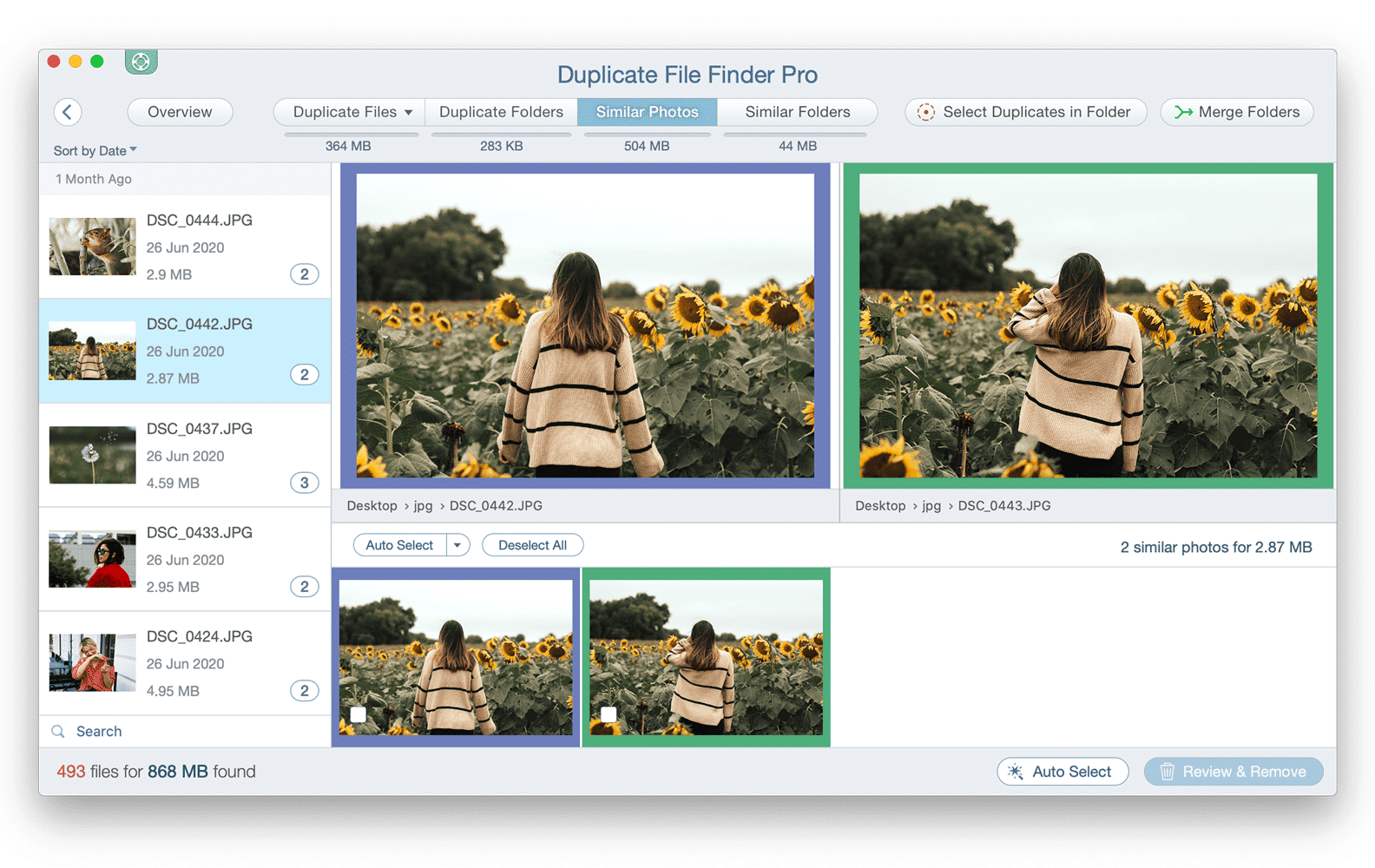Click count badge 2 on DSC_0424.JPG
The height and width of the screenshot is (868, 1375).
click(x=304, y=691)
